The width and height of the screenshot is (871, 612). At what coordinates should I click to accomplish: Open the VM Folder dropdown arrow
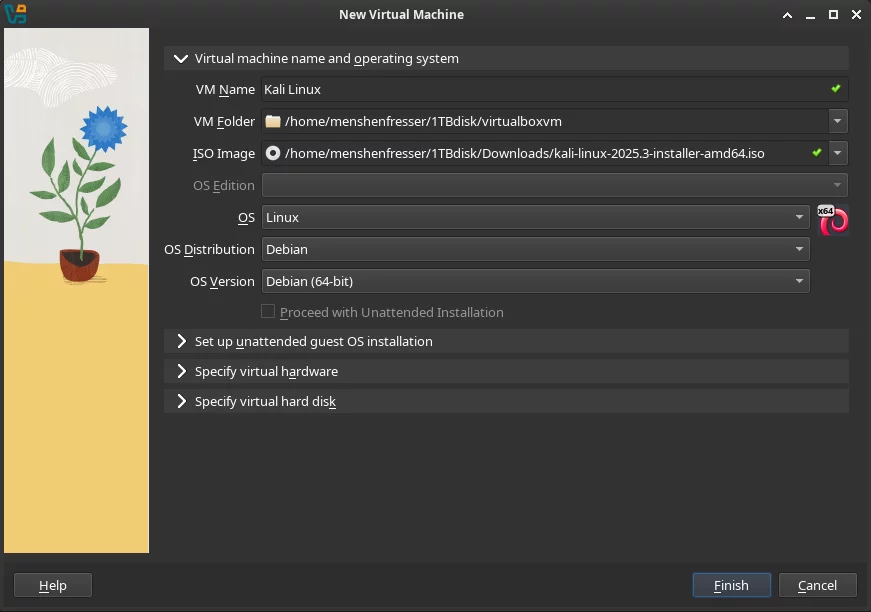tap(837, 122)
